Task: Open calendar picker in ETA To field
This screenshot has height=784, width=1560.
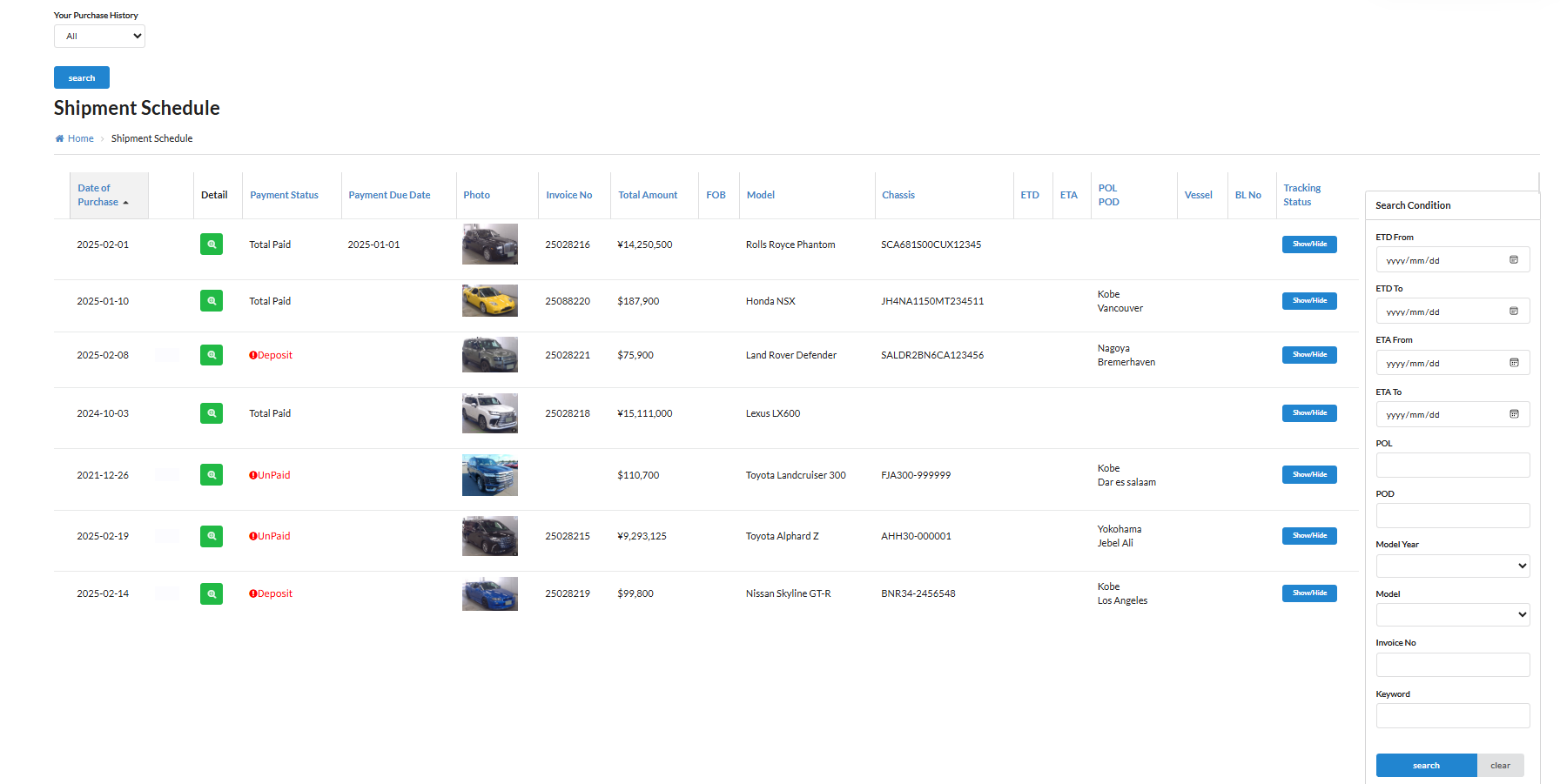Action: (1514, 414)
